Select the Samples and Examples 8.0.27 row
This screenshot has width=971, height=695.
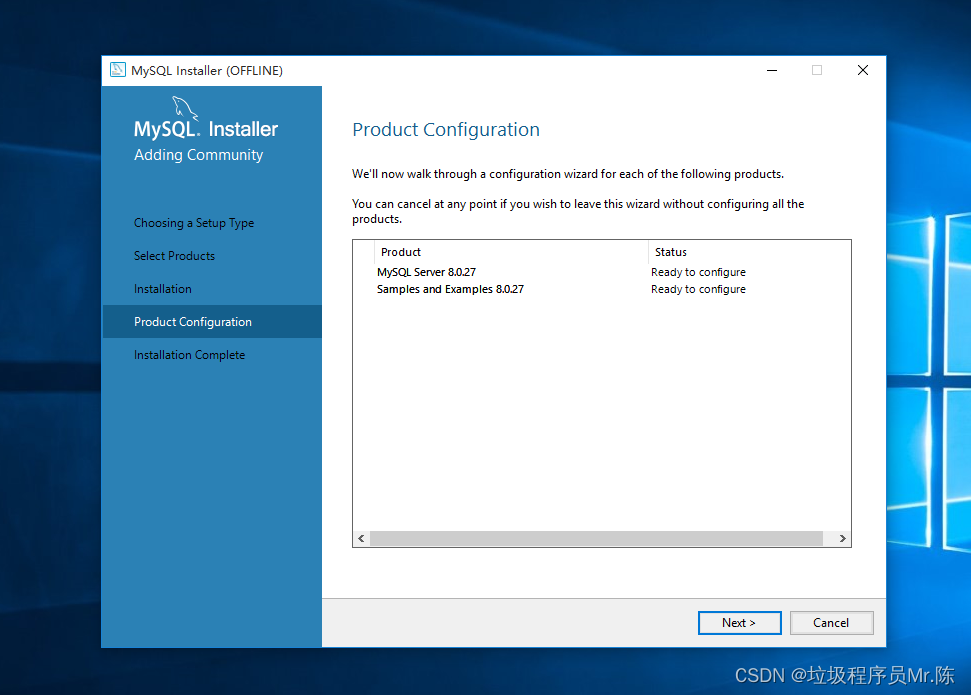[601, 289]
